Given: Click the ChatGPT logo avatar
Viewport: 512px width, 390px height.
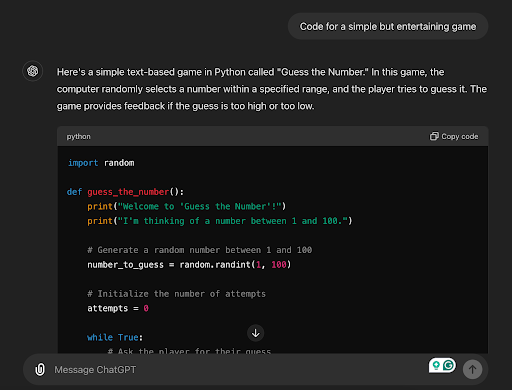Looking at the screenshot, I should [33, 71].
